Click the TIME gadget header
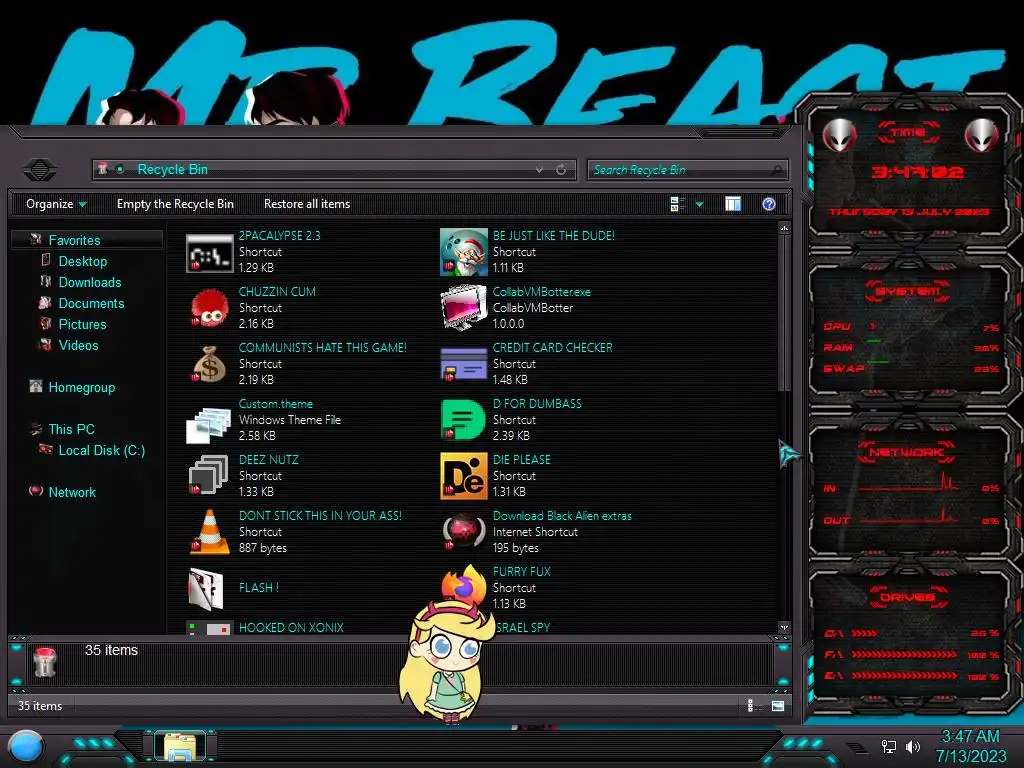The width and height of the screenshot is (1024, 768). [x=908, y=133]
